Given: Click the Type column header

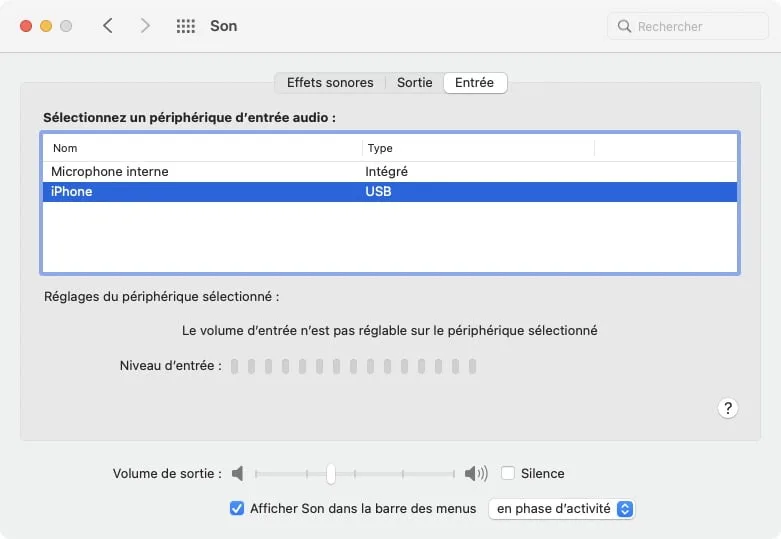Looking at the screenshot, I should coord(478,148).
